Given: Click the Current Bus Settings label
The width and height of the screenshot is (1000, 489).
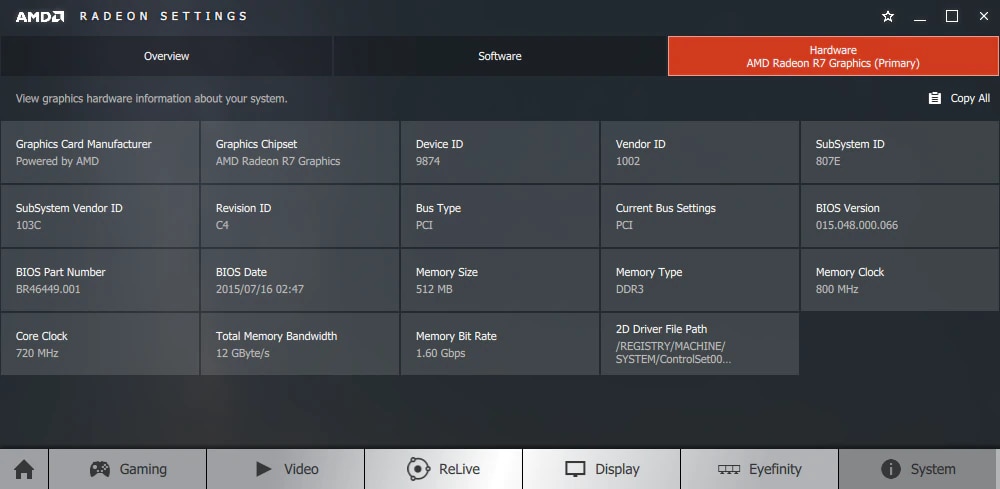Looking at the screenshot, I should 665,208.
